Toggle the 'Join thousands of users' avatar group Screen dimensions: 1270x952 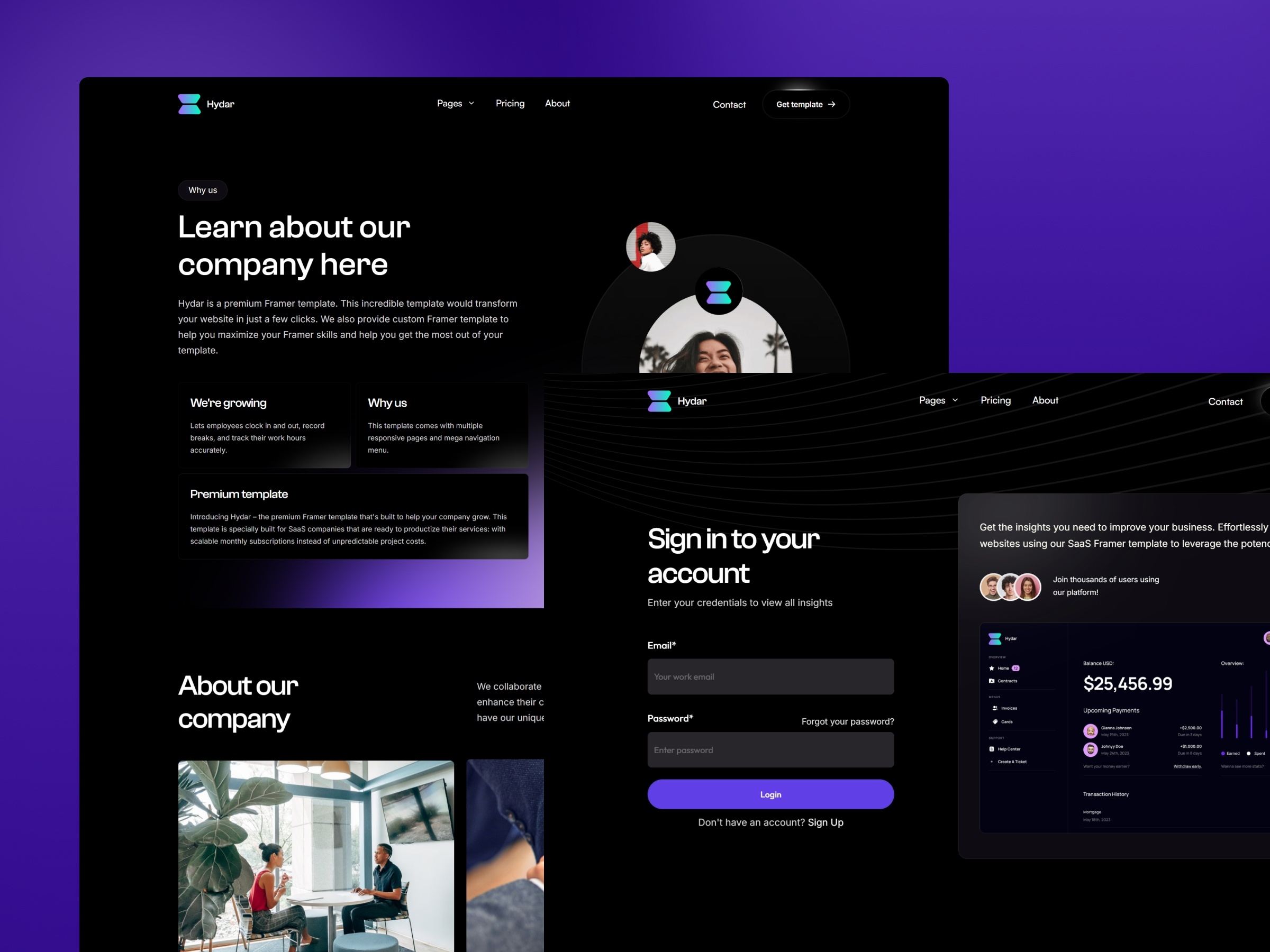pyautogui.click(x=1005, y=585)
